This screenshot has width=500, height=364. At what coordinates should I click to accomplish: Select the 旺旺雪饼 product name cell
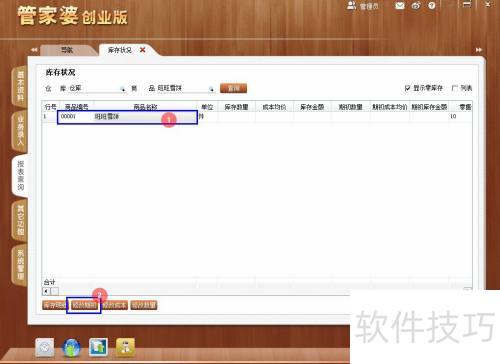click(145, 117)
